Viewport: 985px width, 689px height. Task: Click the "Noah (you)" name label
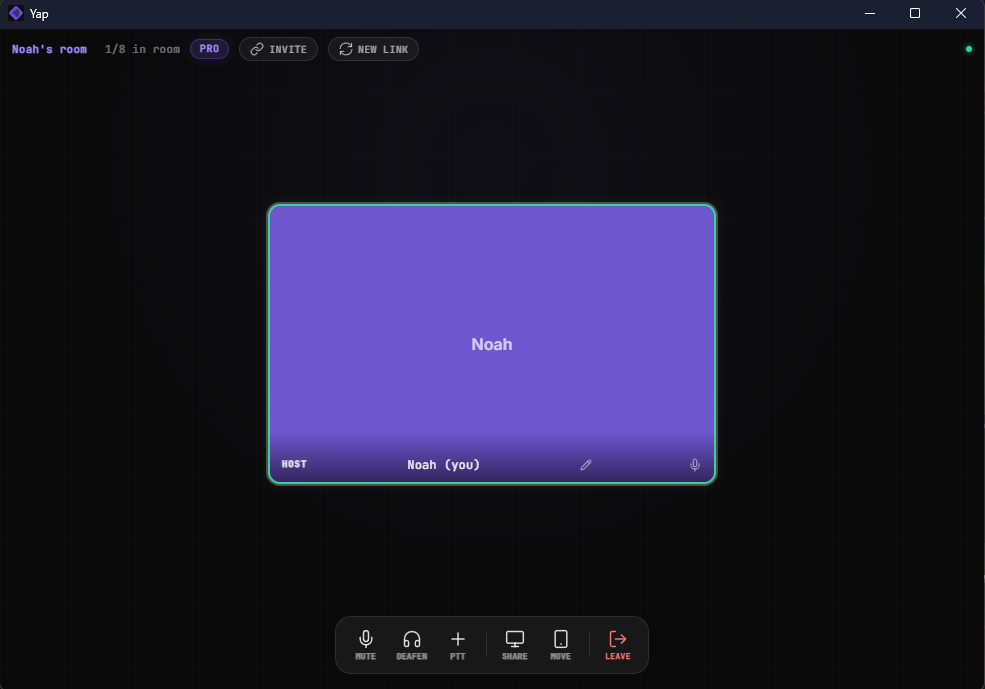coord(443,465)
